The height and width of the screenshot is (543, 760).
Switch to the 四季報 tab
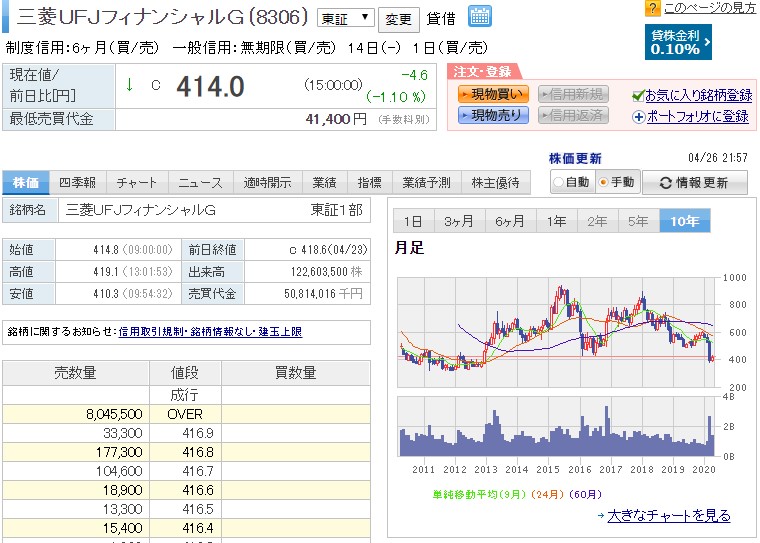[78, 182]
